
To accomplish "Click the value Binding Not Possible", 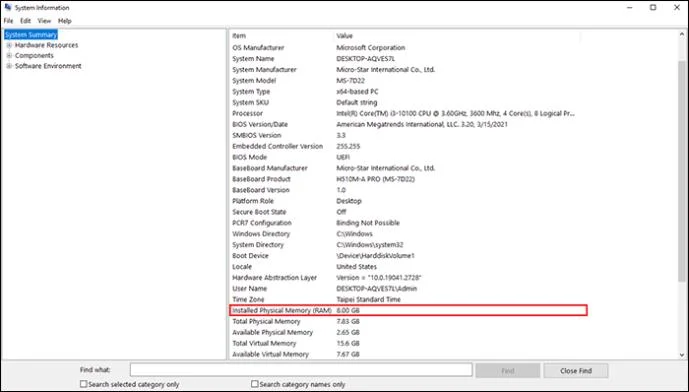I will pyautogui.click(x=368, y=223).
